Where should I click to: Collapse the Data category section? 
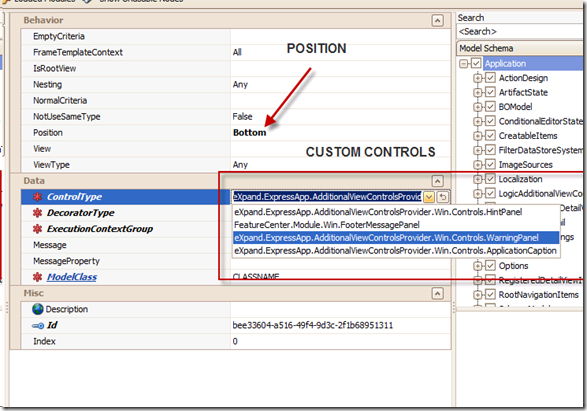(437, 181)
